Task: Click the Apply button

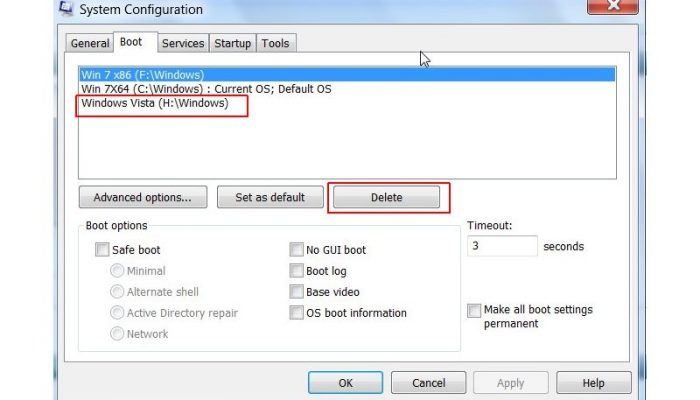Action: (511, 383)
